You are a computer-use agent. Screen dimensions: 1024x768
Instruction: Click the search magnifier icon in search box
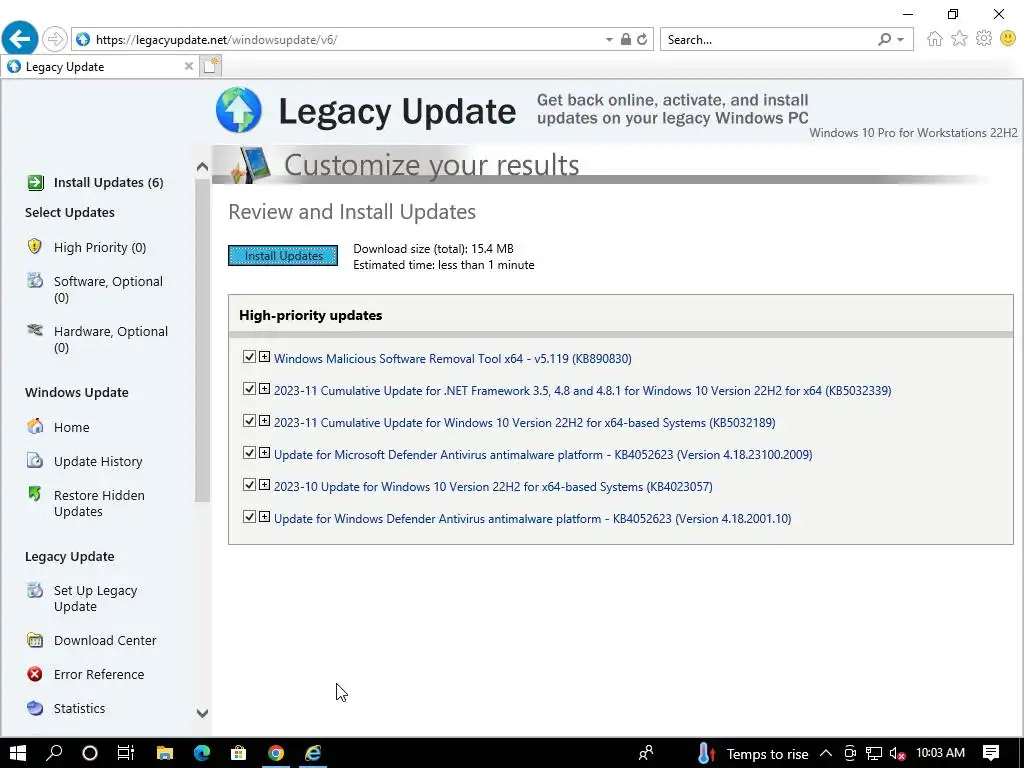[x=884, y=39]
